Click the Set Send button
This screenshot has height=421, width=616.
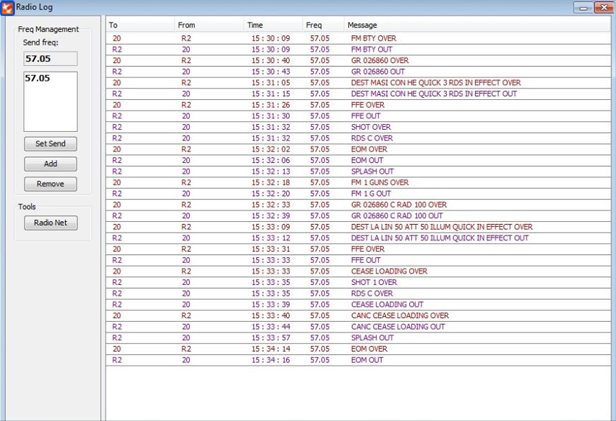[x=50, y=144]
